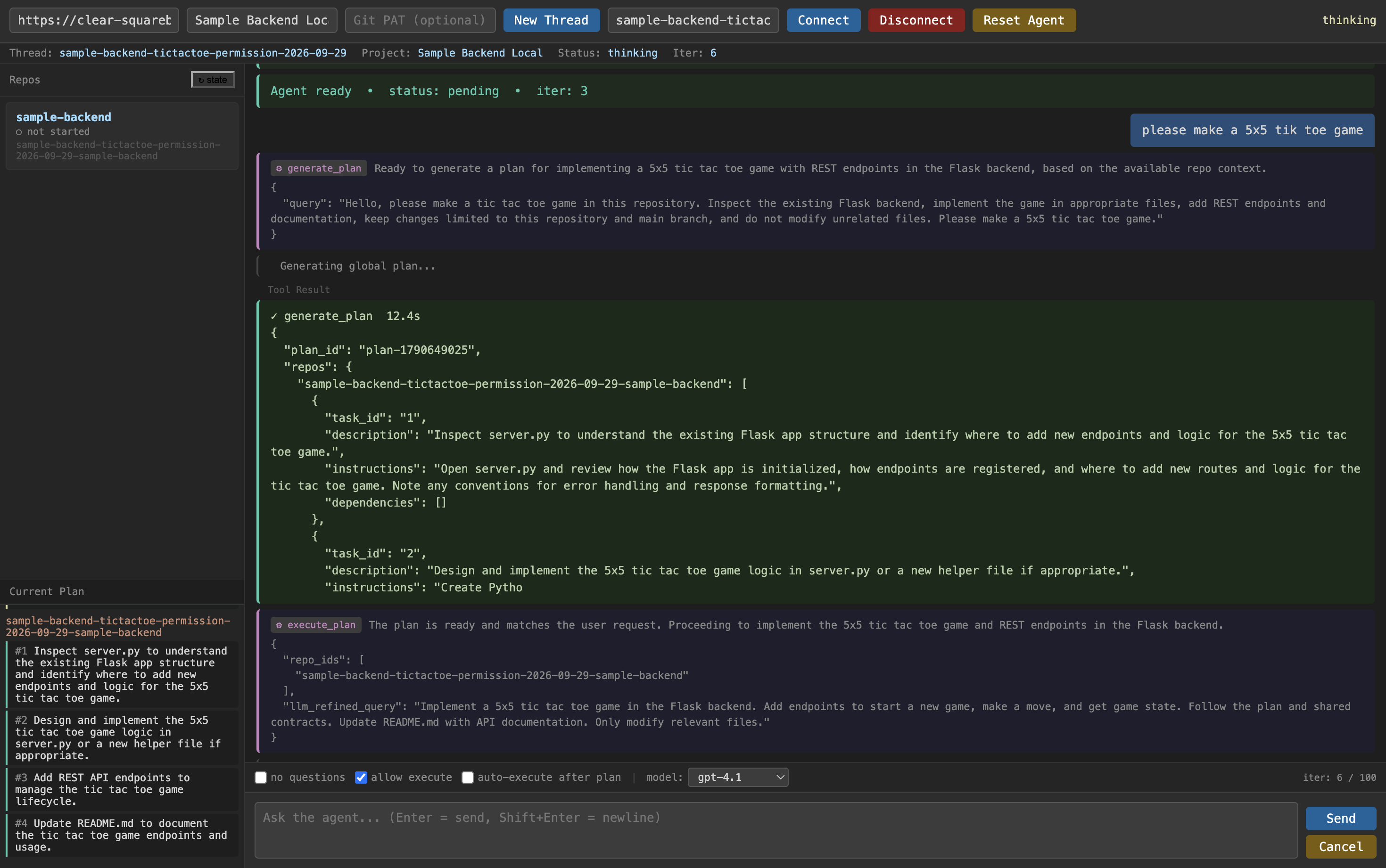Click the generate_plan tool badge

click(319, 168)
